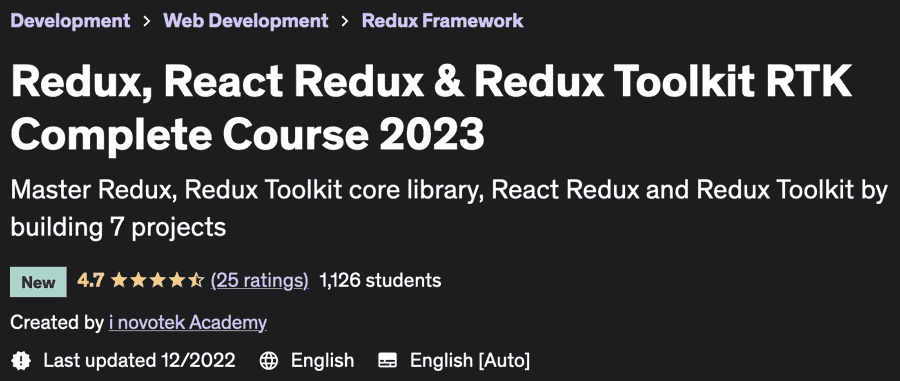Click the English [Auto] captions label

[x=470, y=361]
